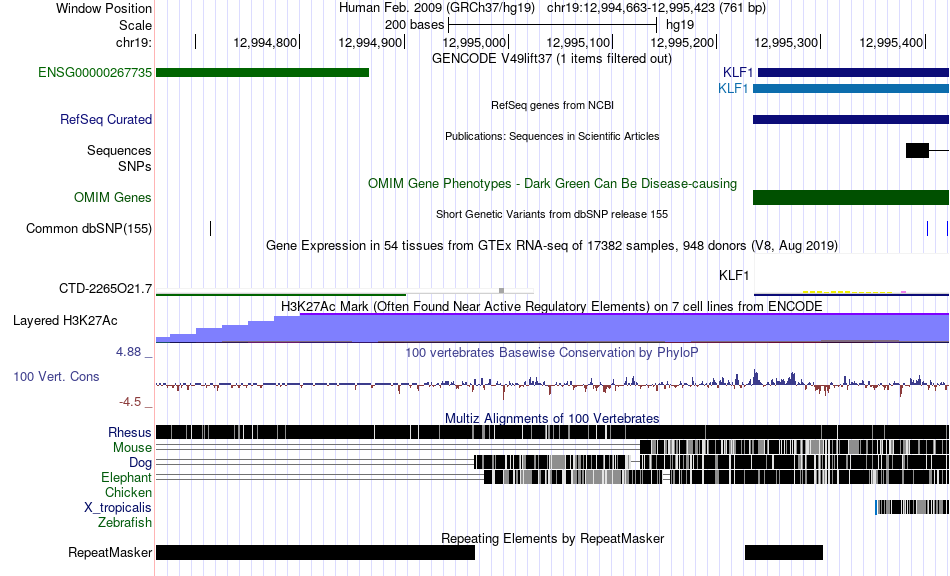950x576 pixels.
Task: Click the light blue KLF1 label
Action: pos(733,88)
